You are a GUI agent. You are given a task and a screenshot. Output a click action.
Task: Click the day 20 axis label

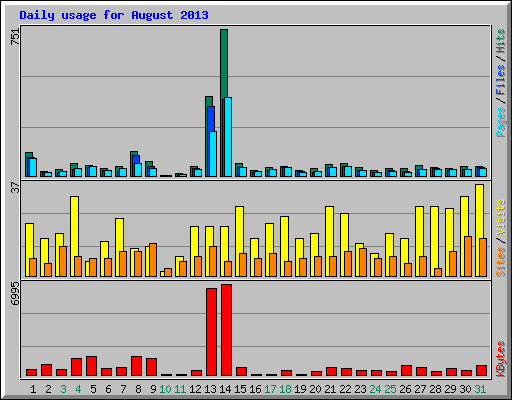point(315,389)
